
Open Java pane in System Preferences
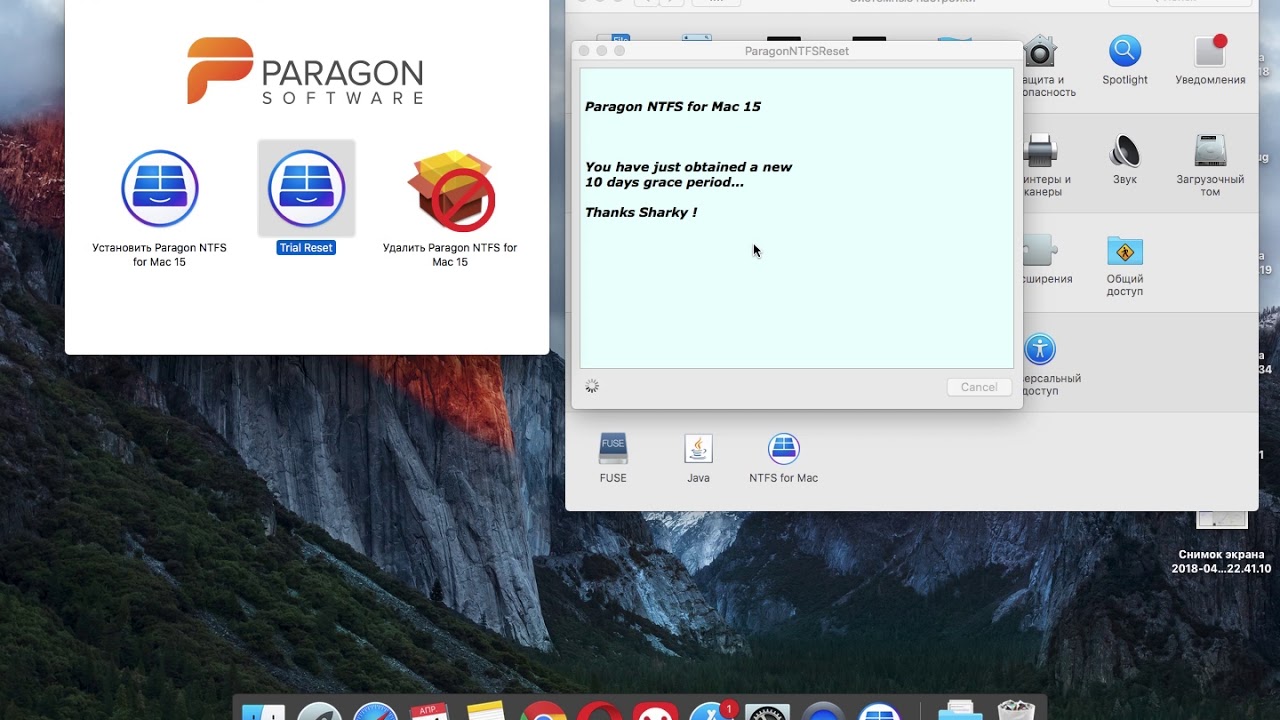(698, 449)
